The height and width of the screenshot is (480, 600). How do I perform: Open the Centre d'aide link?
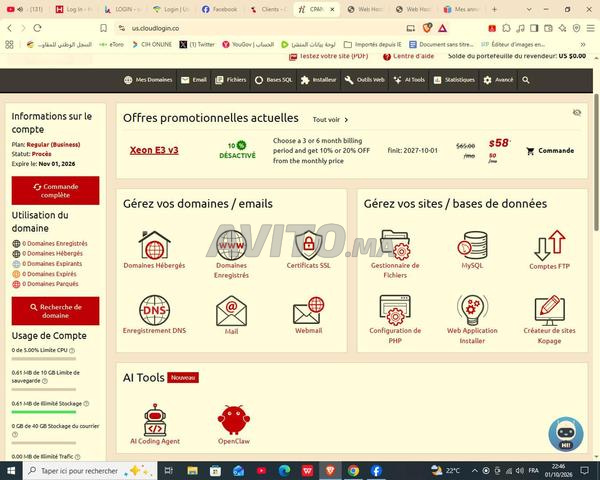(x=408, y=56)
